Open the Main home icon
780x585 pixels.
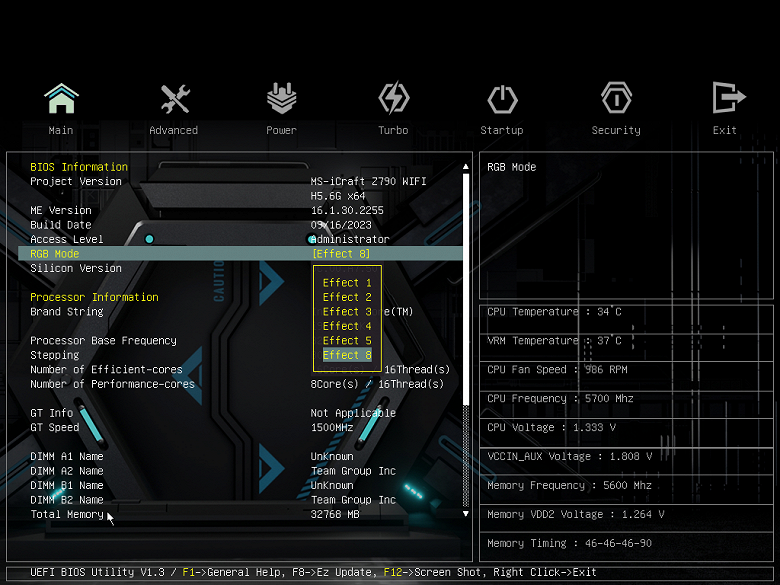[61, 98]
